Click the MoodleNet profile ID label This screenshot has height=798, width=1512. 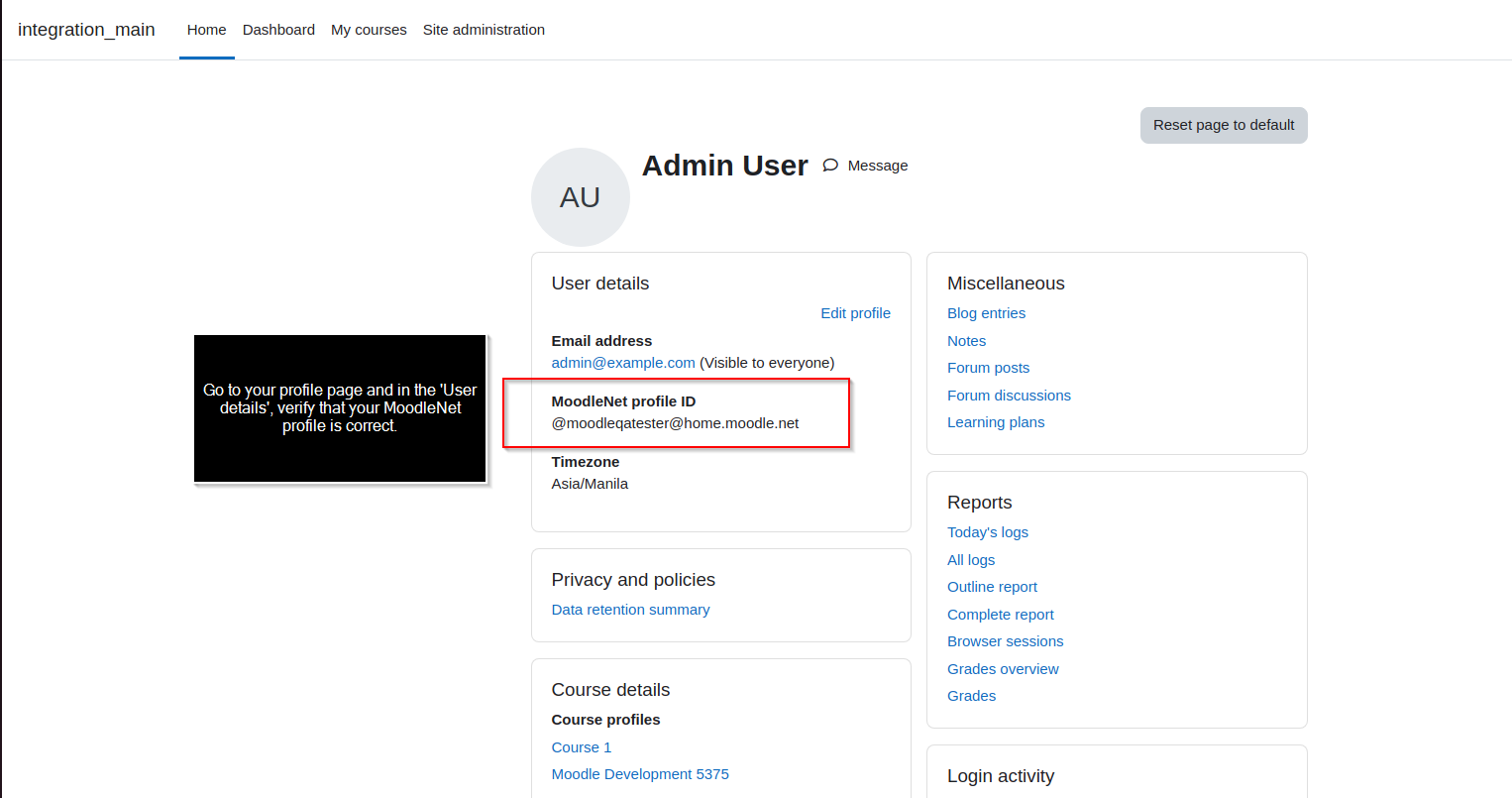tap(623, 401)
